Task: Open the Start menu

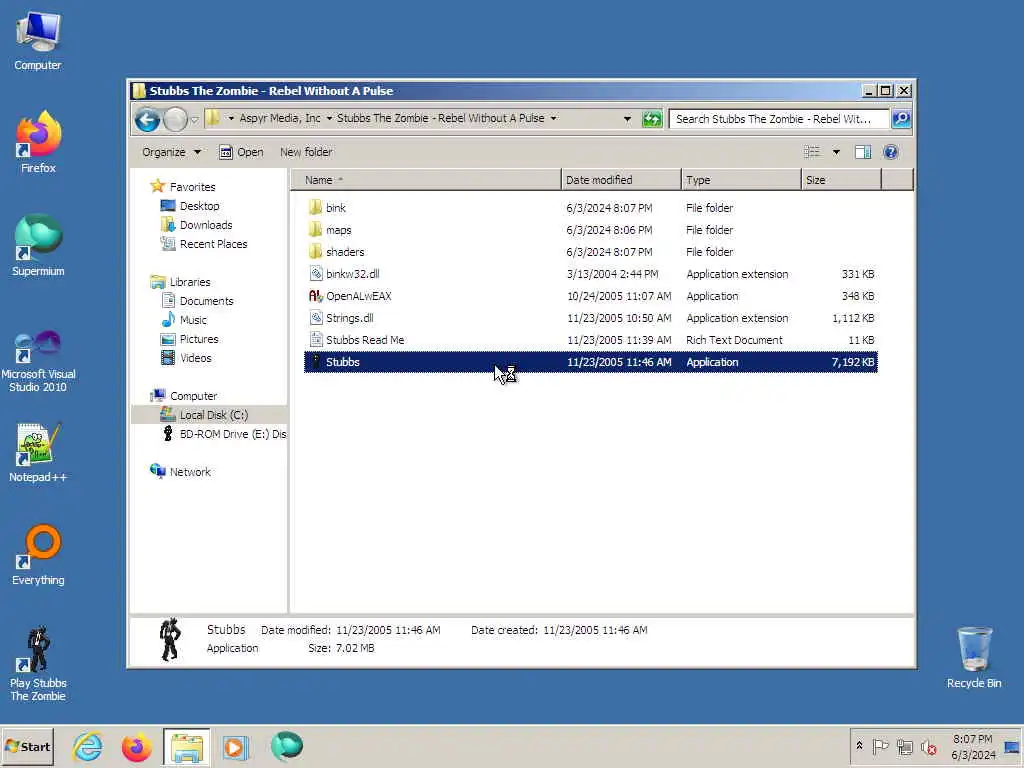Action: click(27, 746)
